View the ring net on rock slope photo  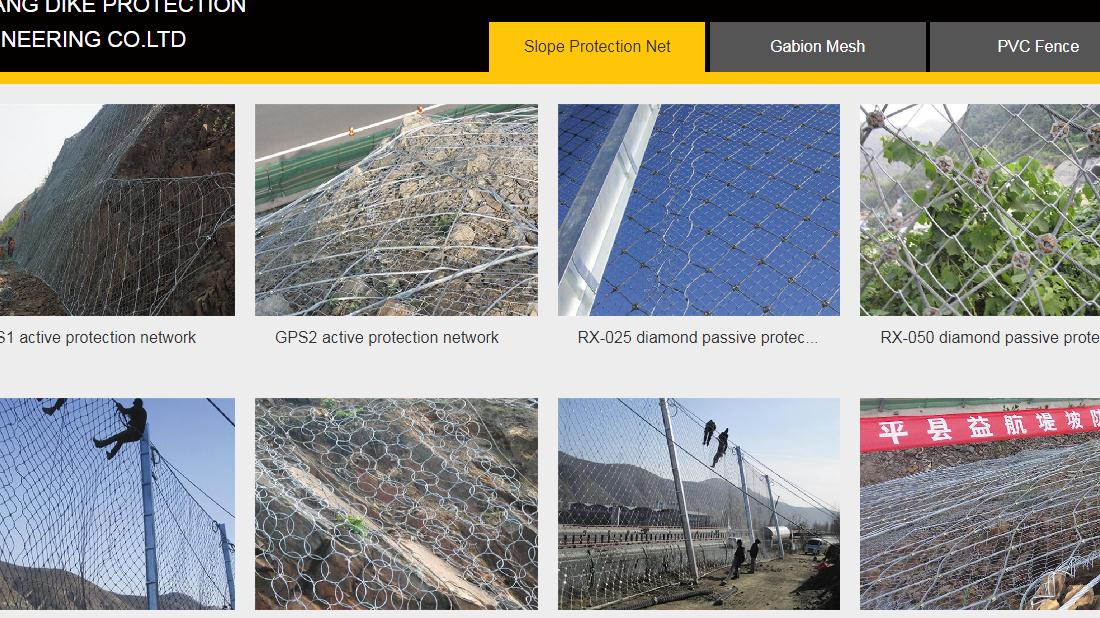click(396, 504)
